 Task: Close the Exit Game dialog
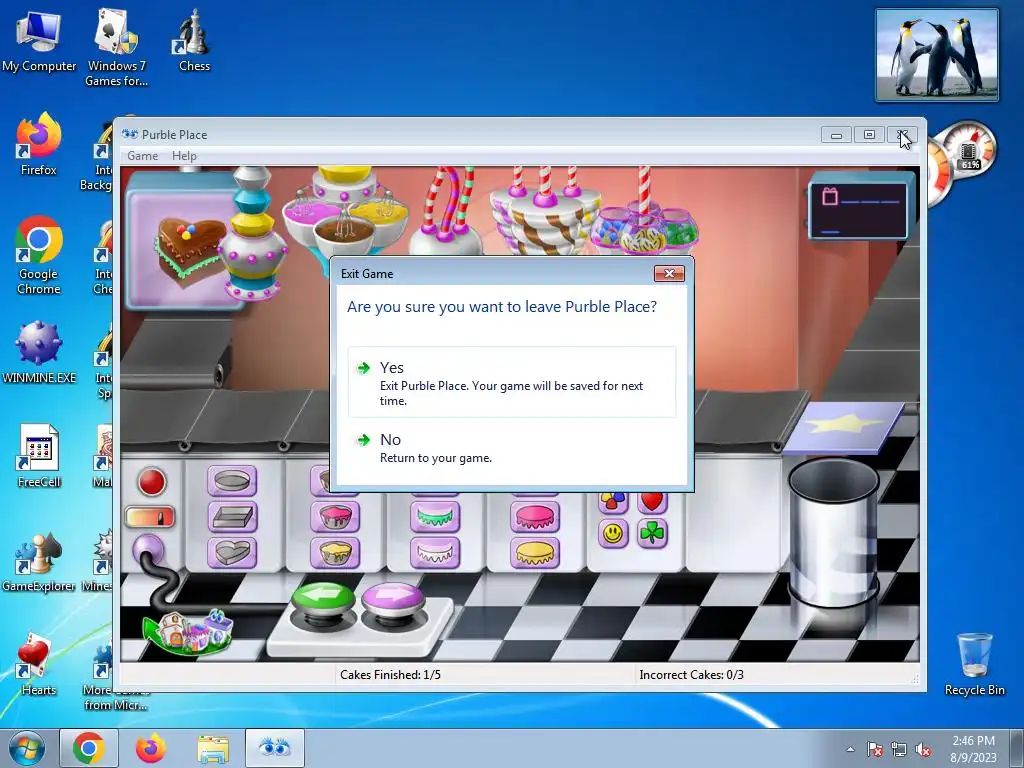(669, 274)
